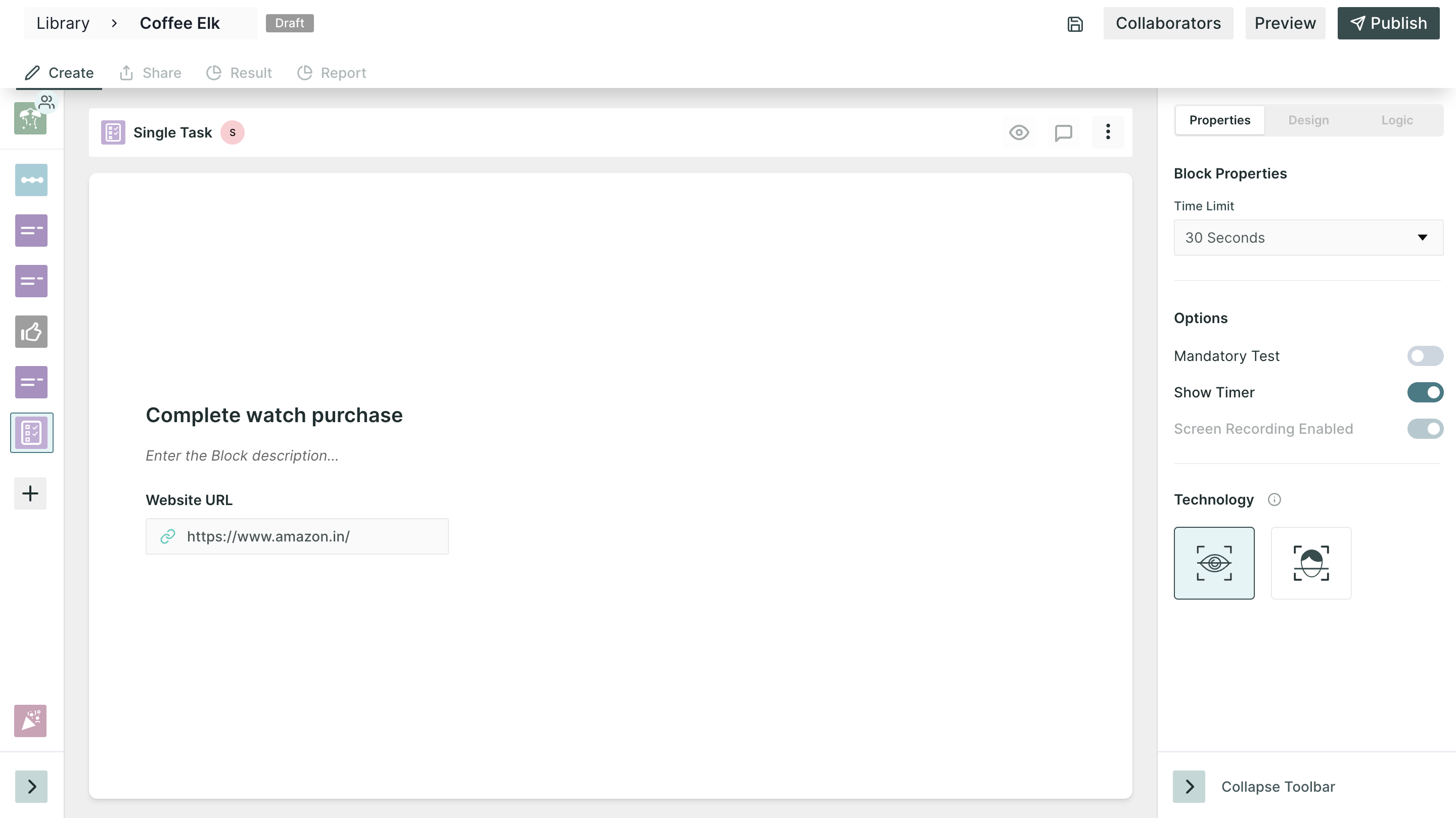Screen dimensions: 1456x818
Task: Select the Properties panel tab
Action: [x=1219, y=120]
